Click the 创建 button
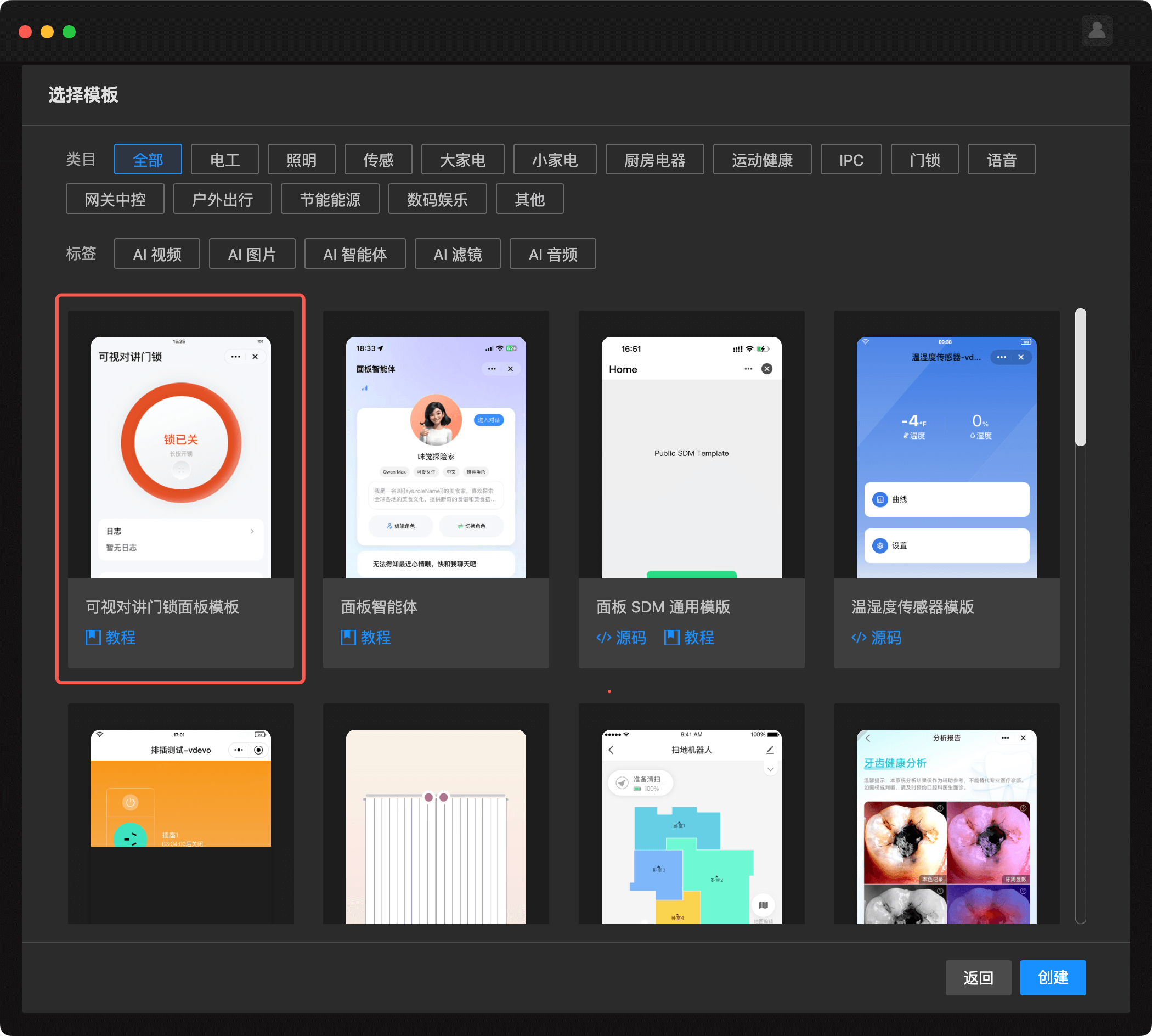The width and height of the screenshot is (1152, 1036). [x=1052, y=978]
